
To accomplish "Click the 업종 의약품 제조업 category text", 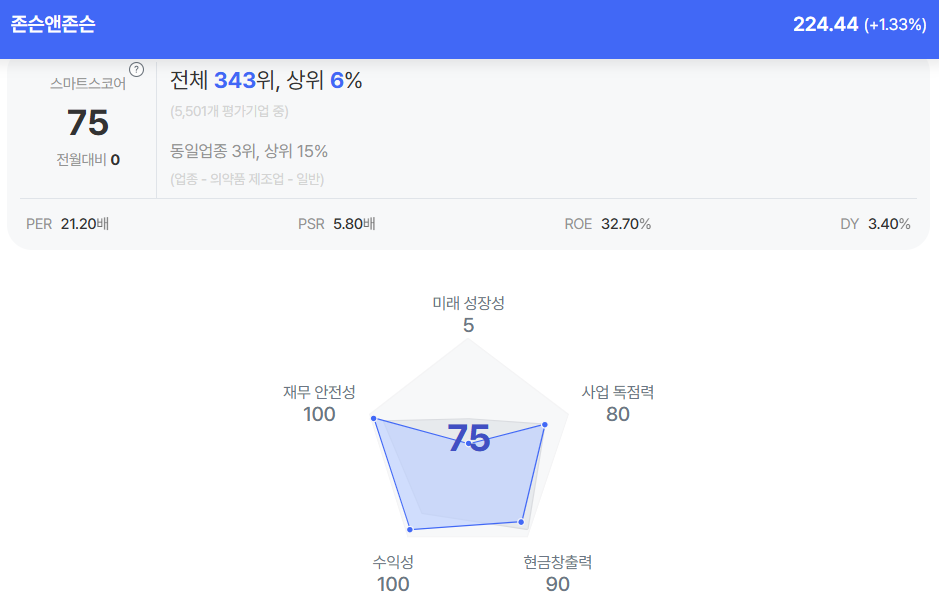I will [x=247, y=179].
